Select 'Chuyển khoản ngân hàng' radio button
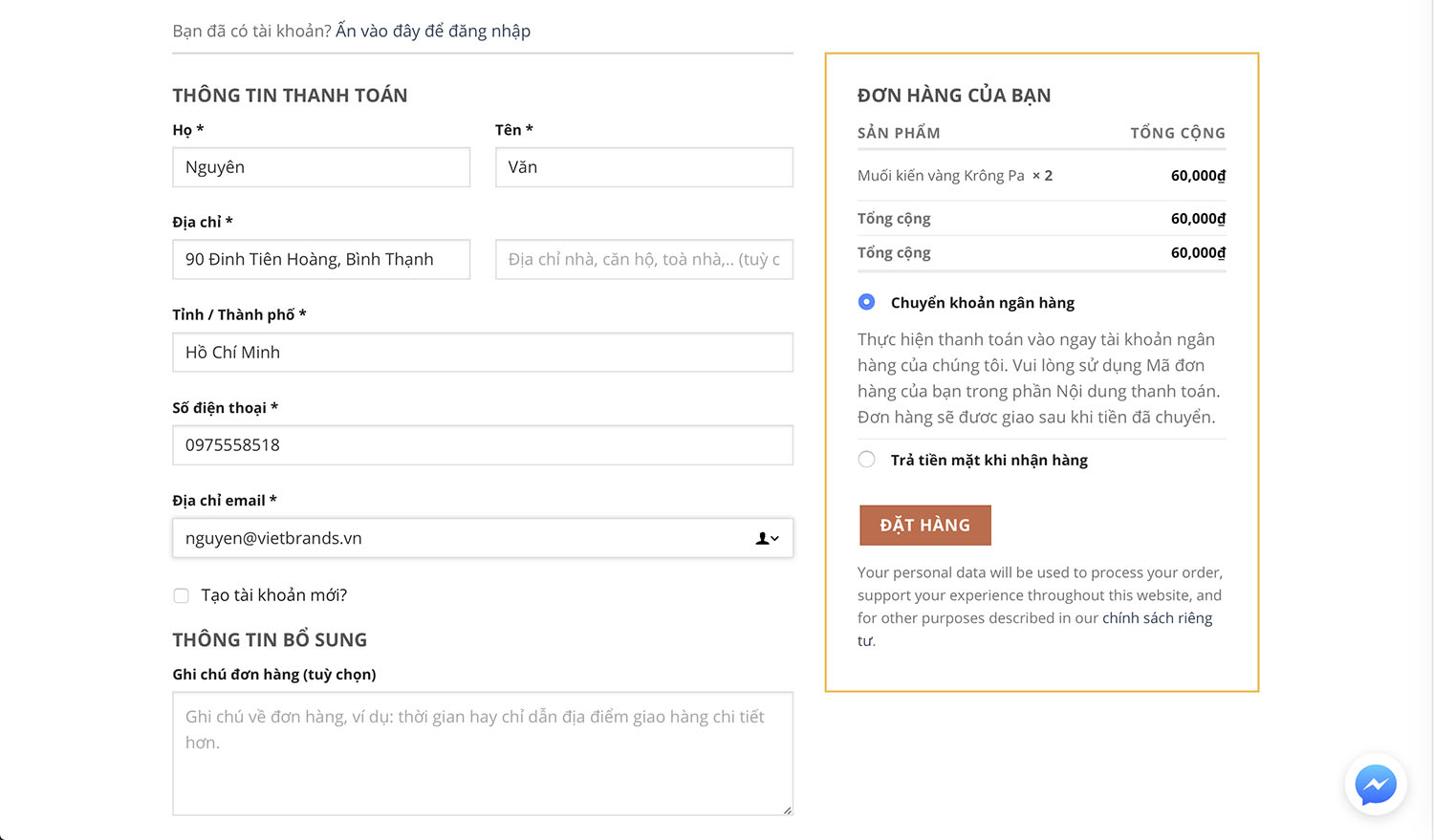Viewport: 1434px width, 840px height. [x=866, y=302]
